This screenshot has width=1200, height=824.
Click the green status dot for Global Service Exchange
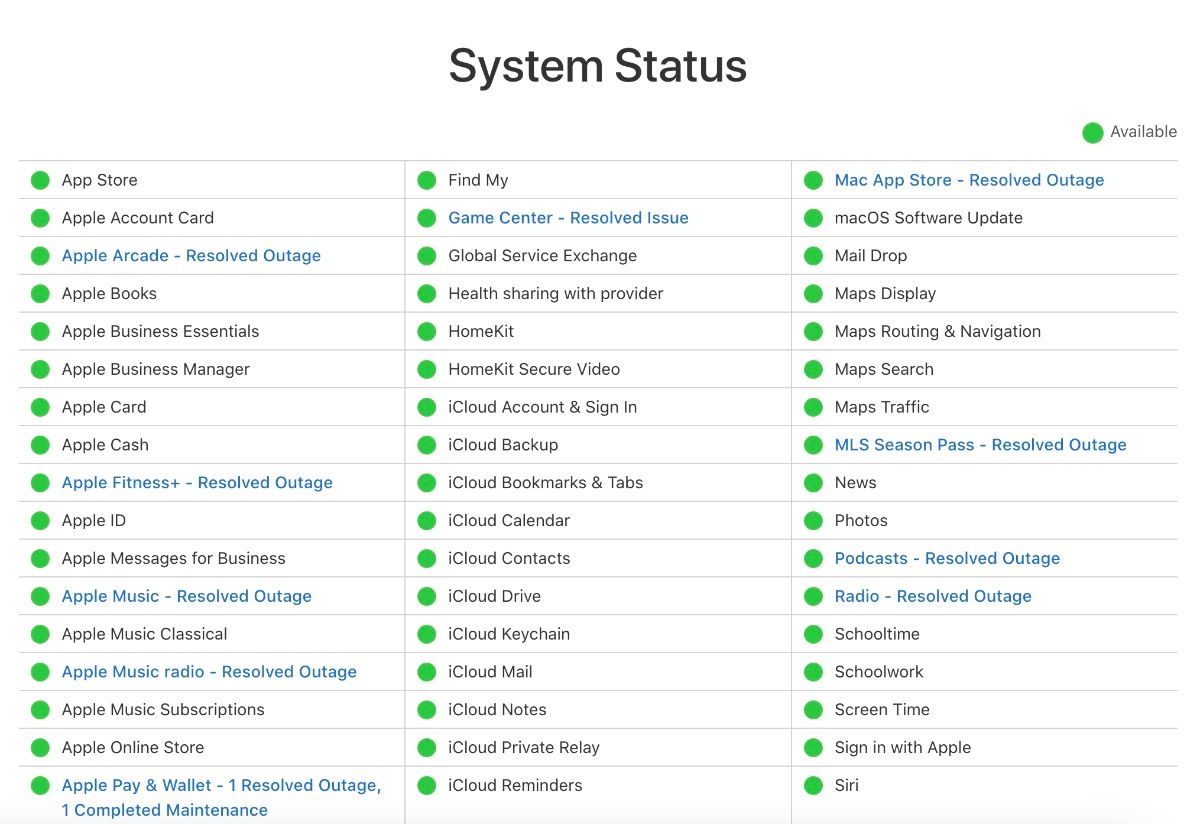click(427, 256)
